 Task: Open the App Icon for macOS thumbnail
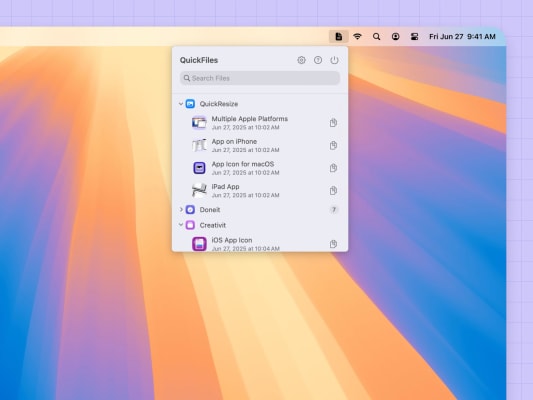click(x=199, y=168)
